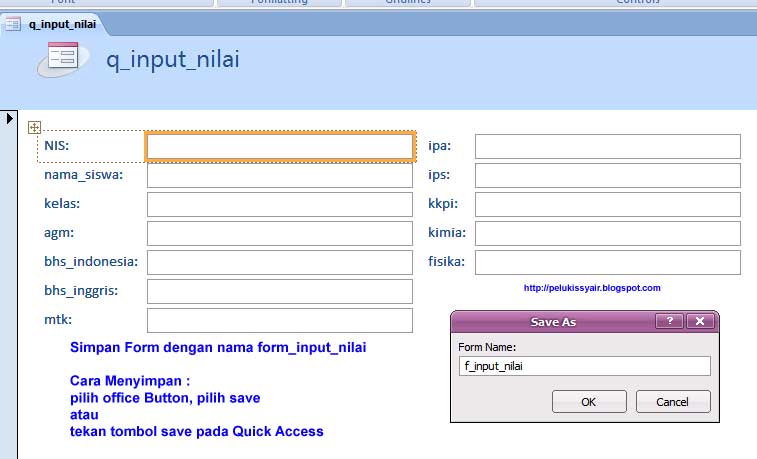The height and width of the screenshot is (459, 757).
Task: Click the help question mark in Save As
Action: 669,321
